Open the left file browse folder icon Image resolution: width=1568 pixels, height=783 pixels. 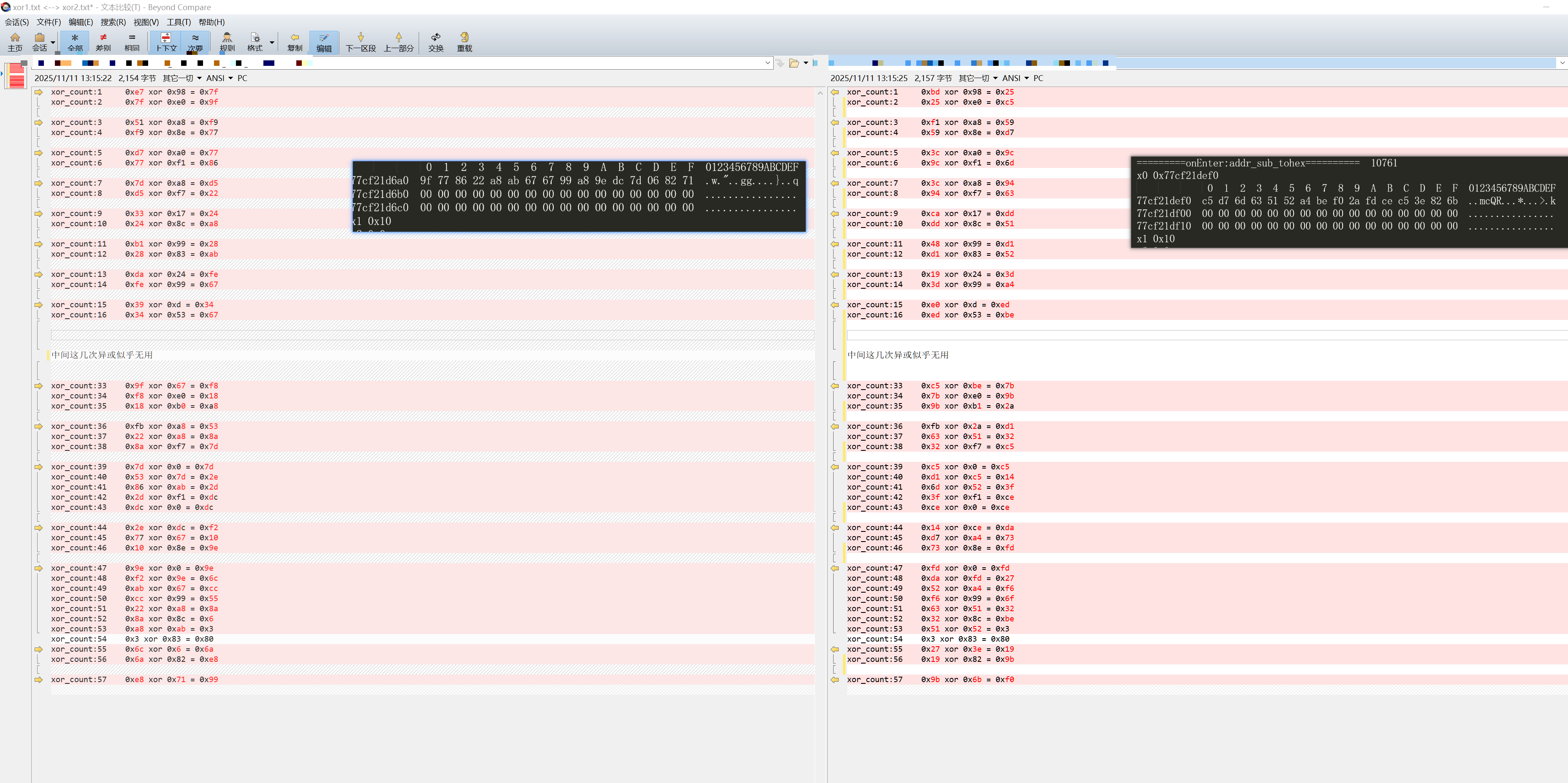794,63
